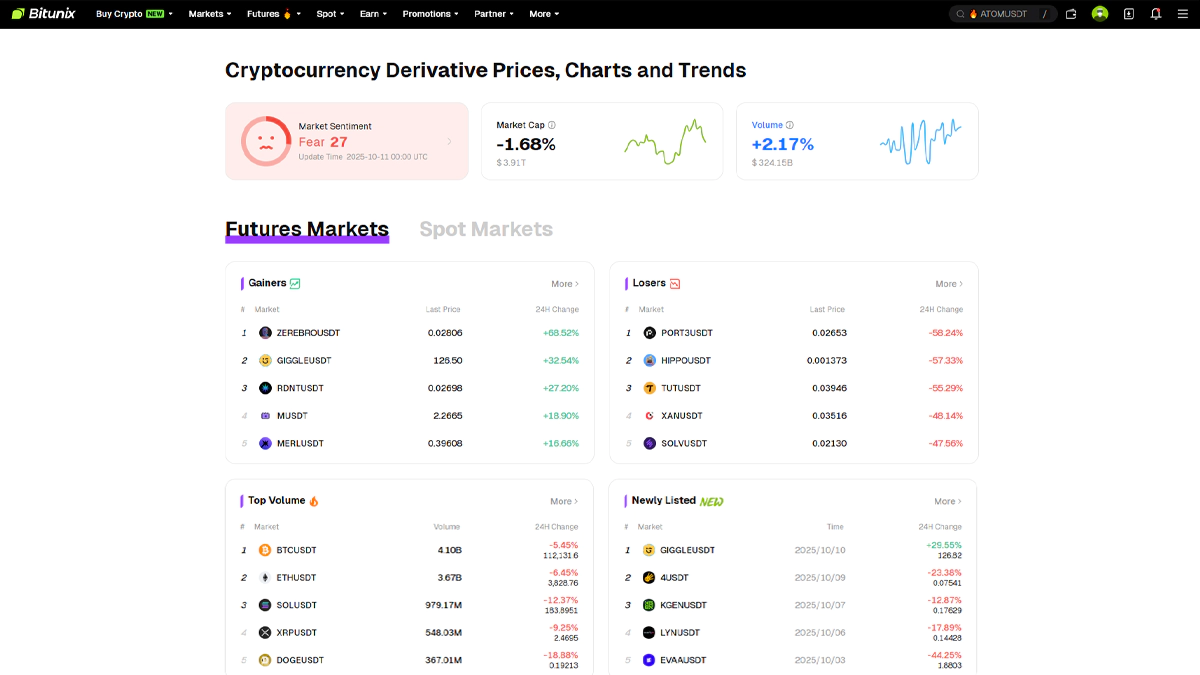This screenshot has width=1200, height=675.
Task: Click the download app icon
Action: coord(1129,14)
